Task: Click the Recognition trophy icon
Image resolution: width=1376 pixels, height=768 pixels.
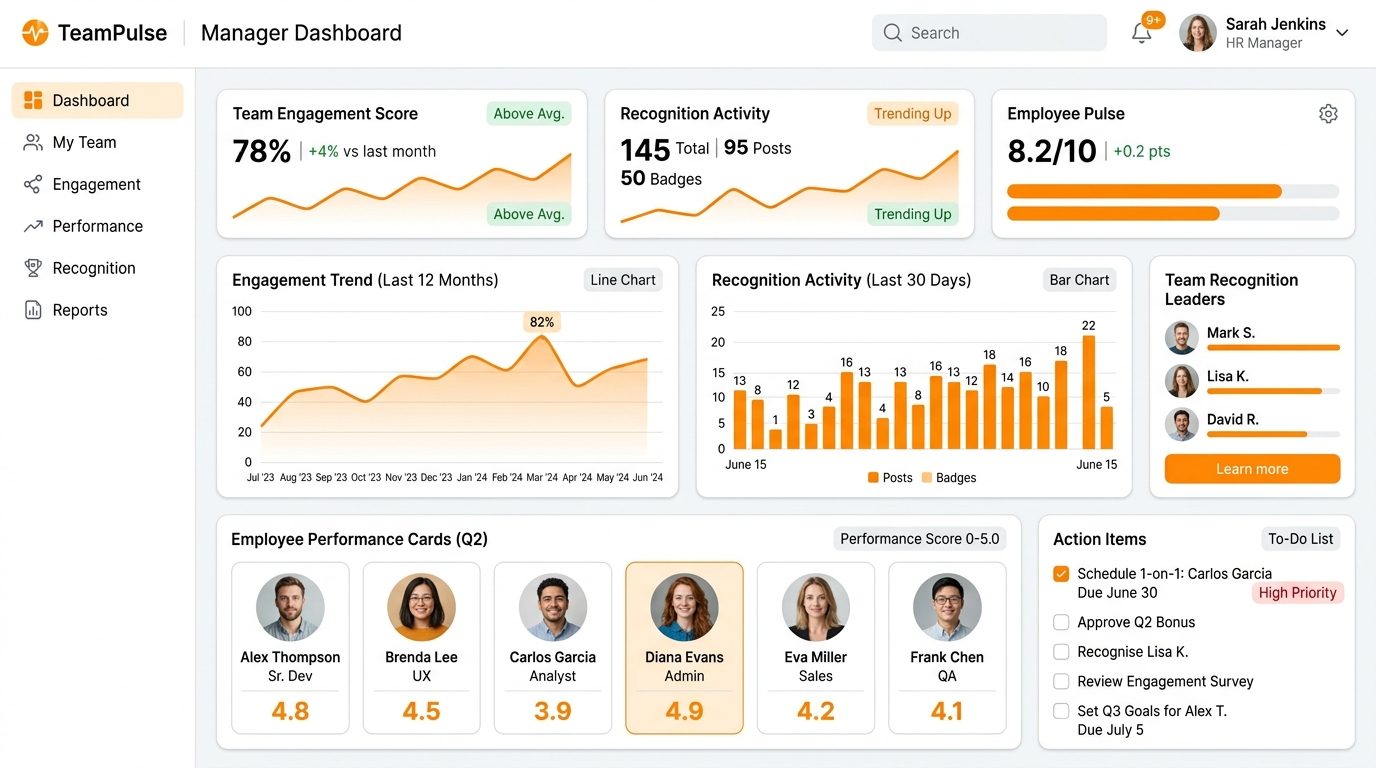Action: 33,268
